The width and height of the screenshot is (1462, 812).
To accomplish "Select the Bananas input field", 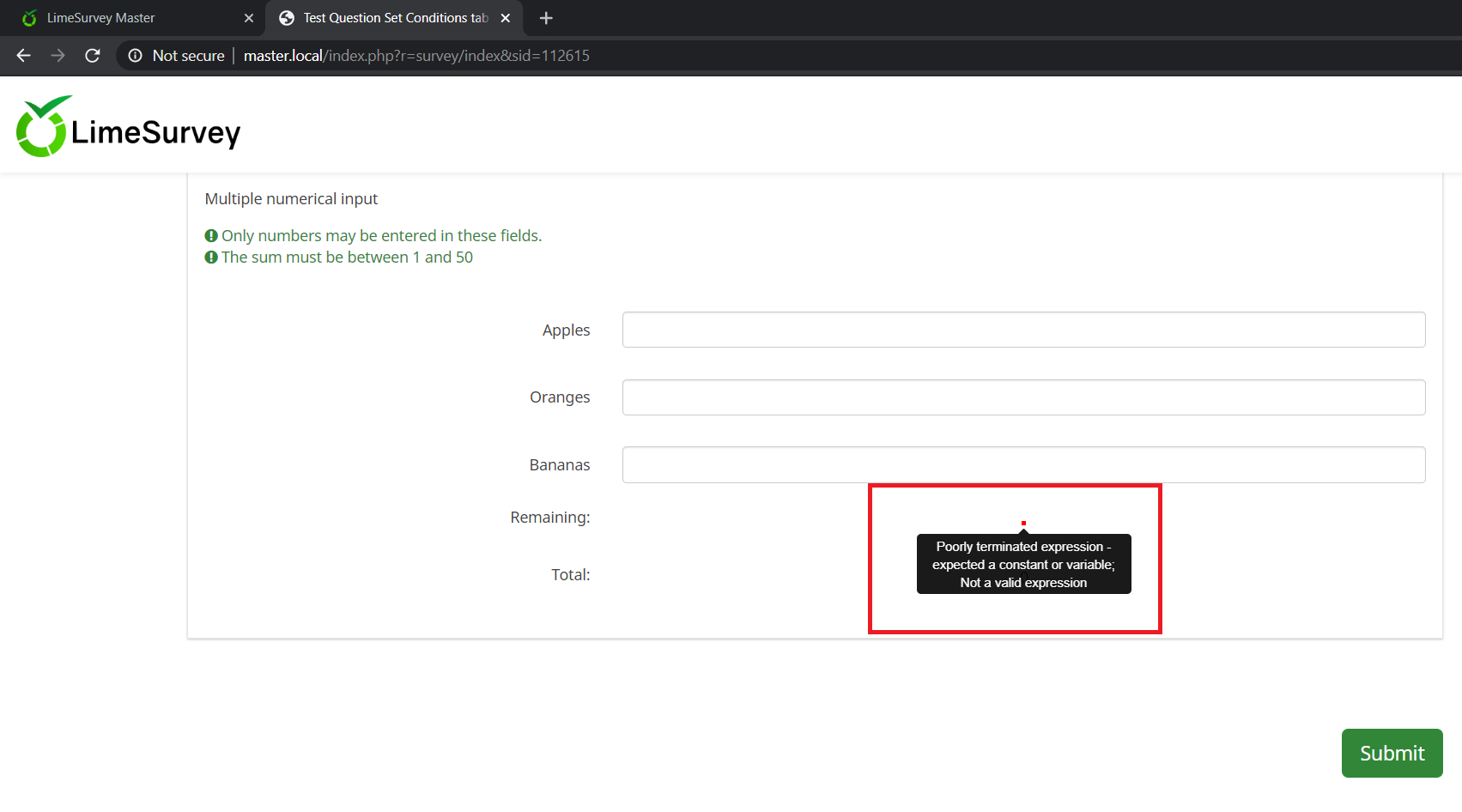I will click(x=1023, y=464).
